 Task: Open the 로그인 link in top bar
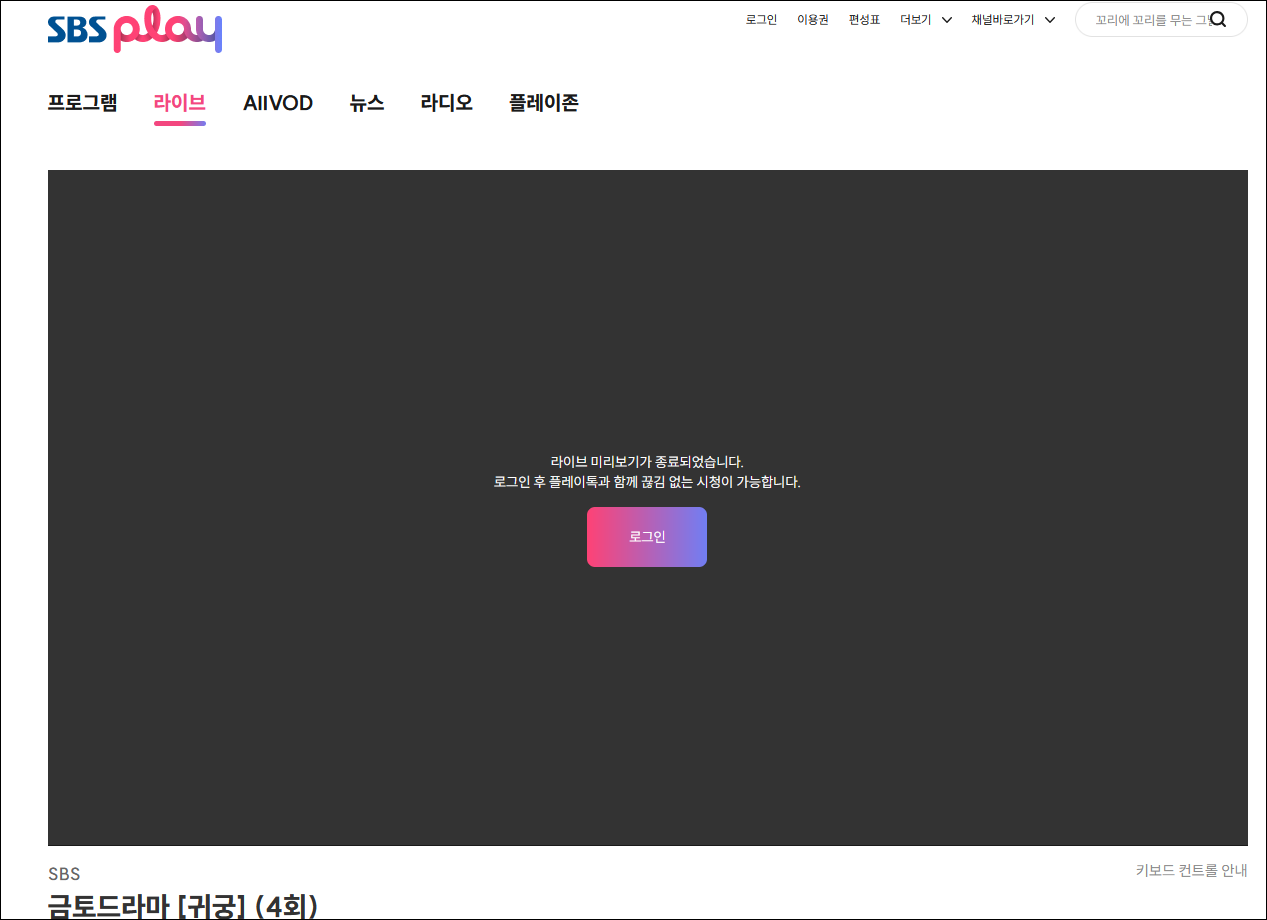coord(761,19)
